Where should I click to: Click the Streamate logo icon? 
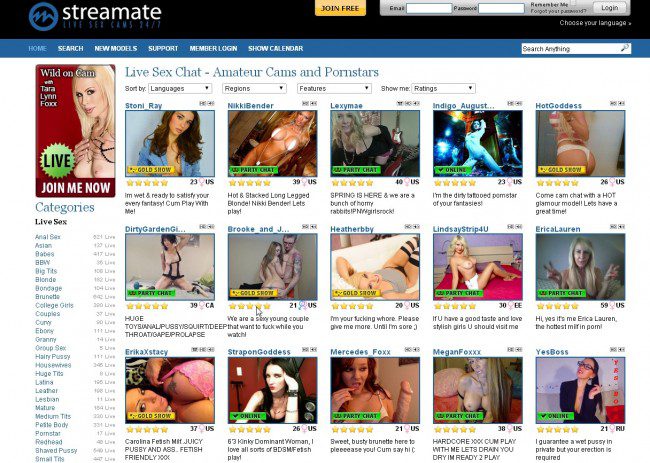click(43, 17)
